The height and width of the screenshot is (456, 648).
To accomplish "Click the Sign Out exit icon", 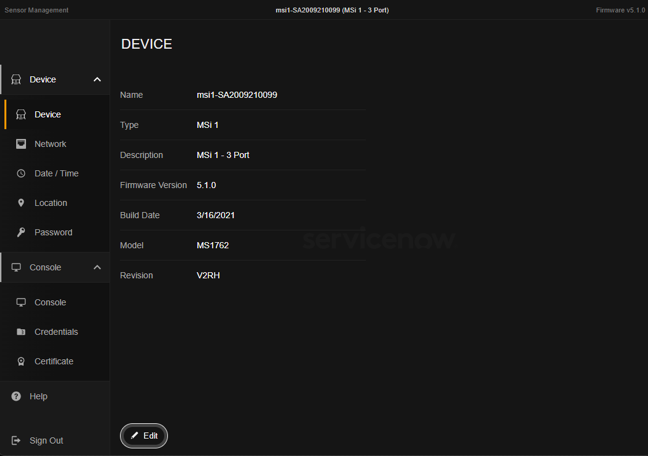I will click(16, 440).
